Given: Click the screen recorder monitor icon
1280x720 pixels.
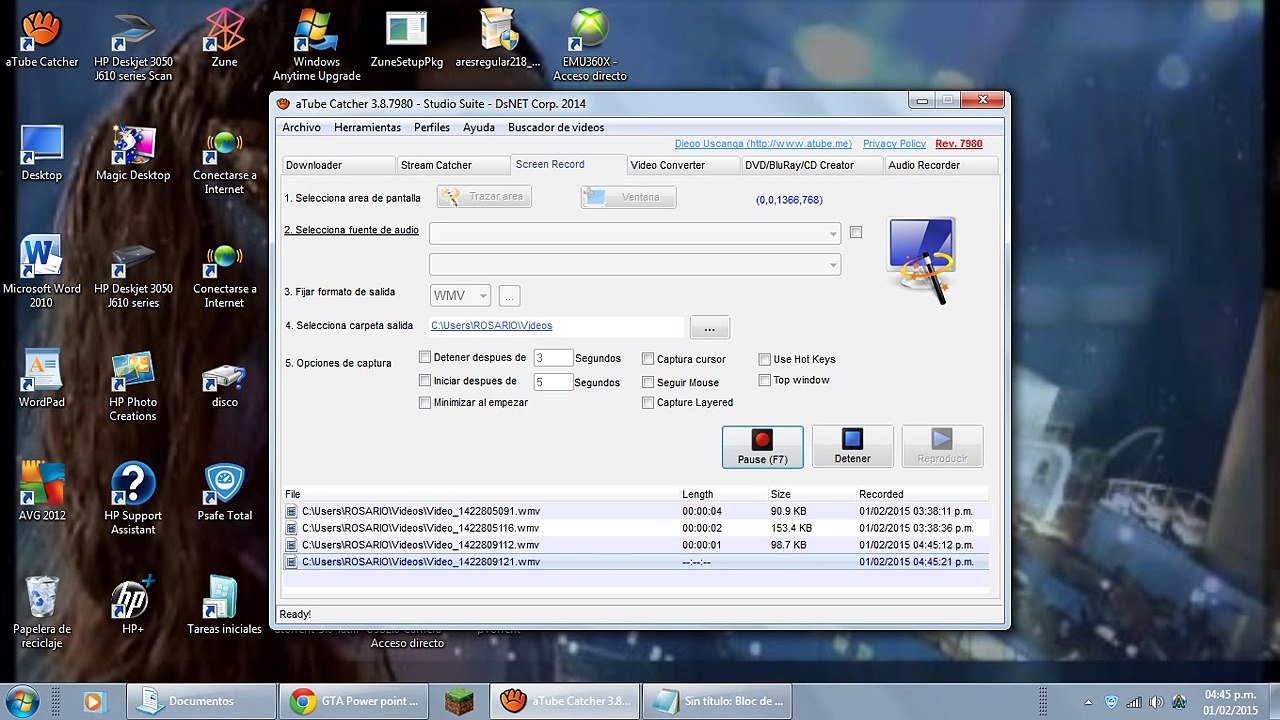Looking at the screenshot, I should 921,259.
